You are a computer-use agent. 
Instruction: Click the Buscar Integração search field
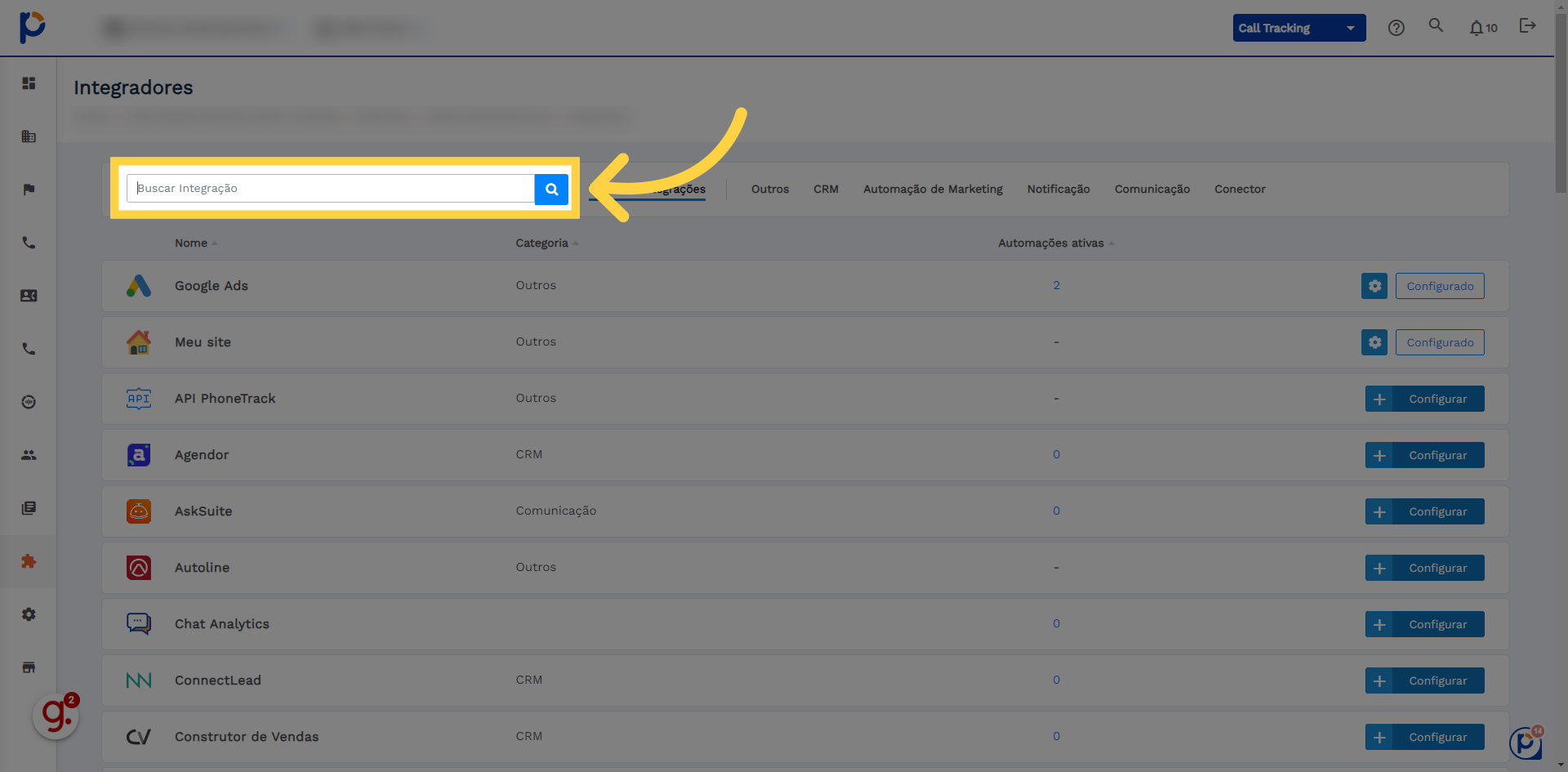pyautogui.click(x=331, y=189)
